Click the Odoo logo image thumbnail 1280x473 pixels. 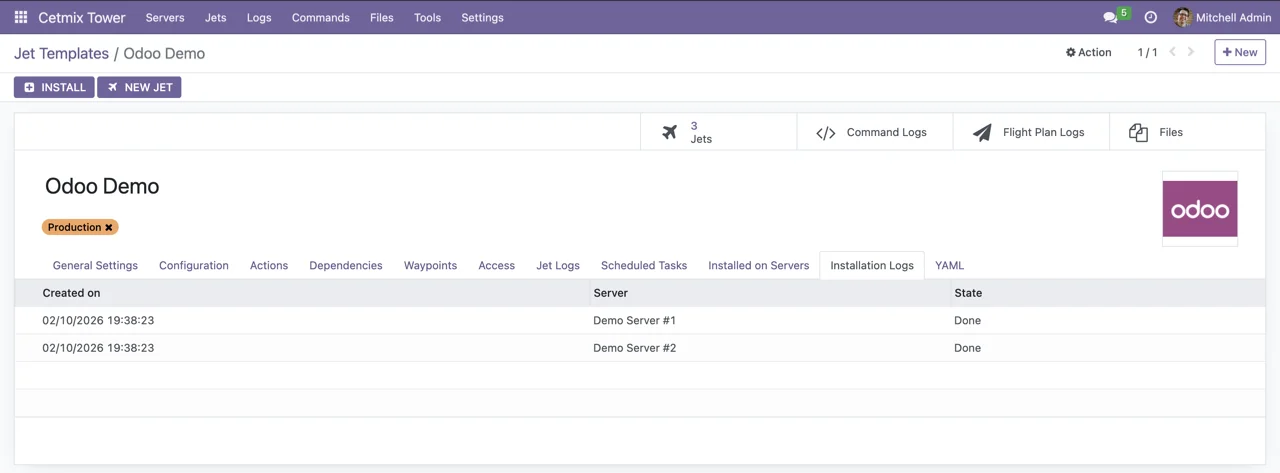(x=1199, y=209)
